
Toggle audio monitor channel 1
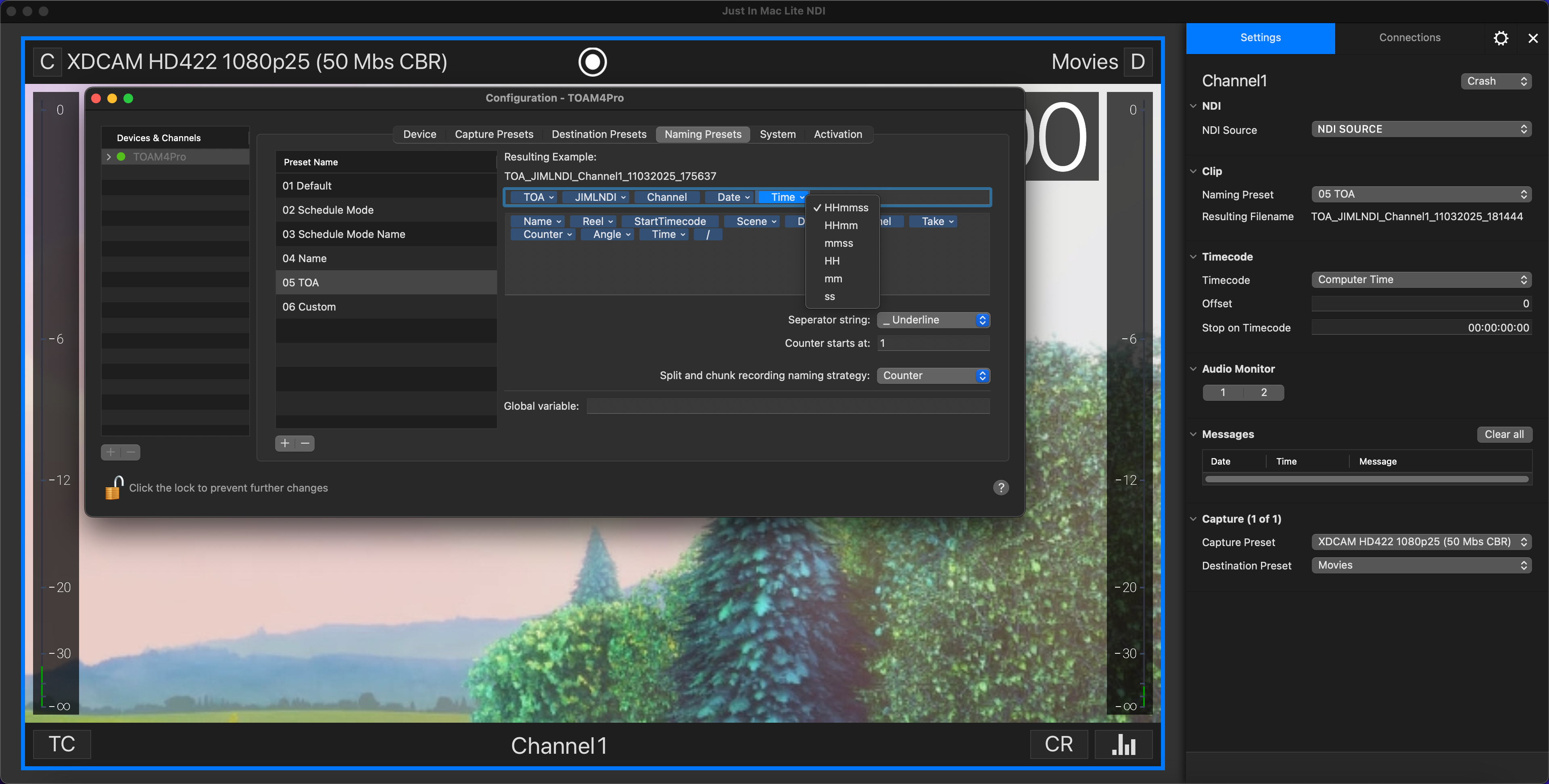point(1223,392)
